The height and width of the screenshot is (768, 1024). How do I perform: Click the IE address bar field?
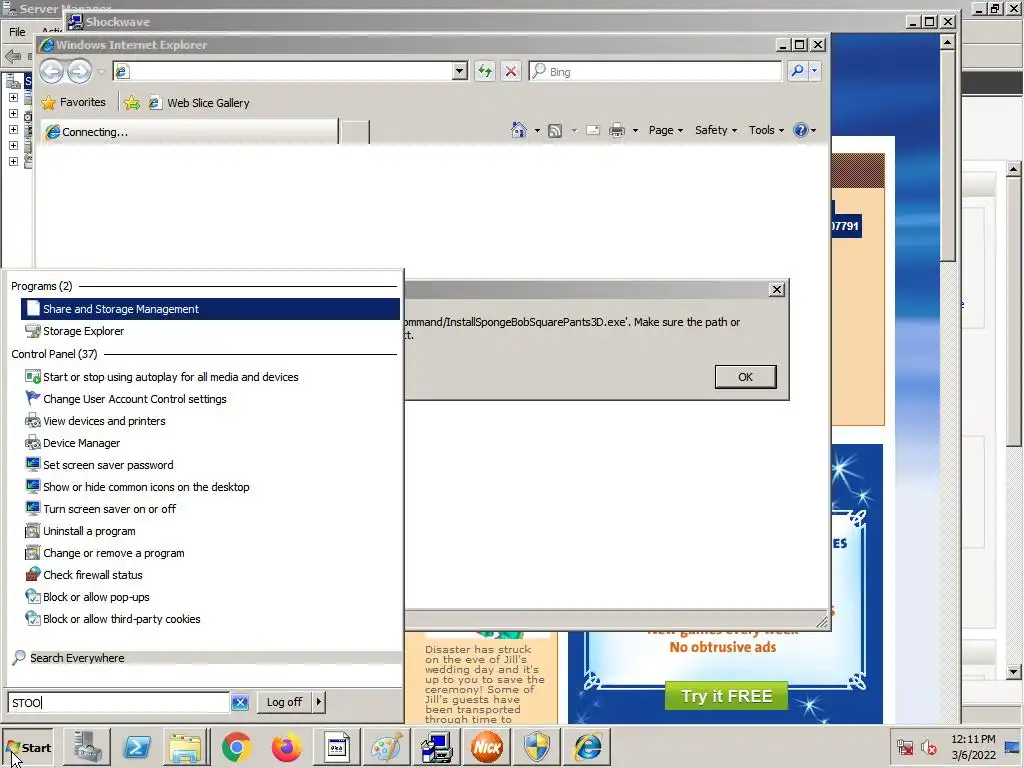(283, 71)
